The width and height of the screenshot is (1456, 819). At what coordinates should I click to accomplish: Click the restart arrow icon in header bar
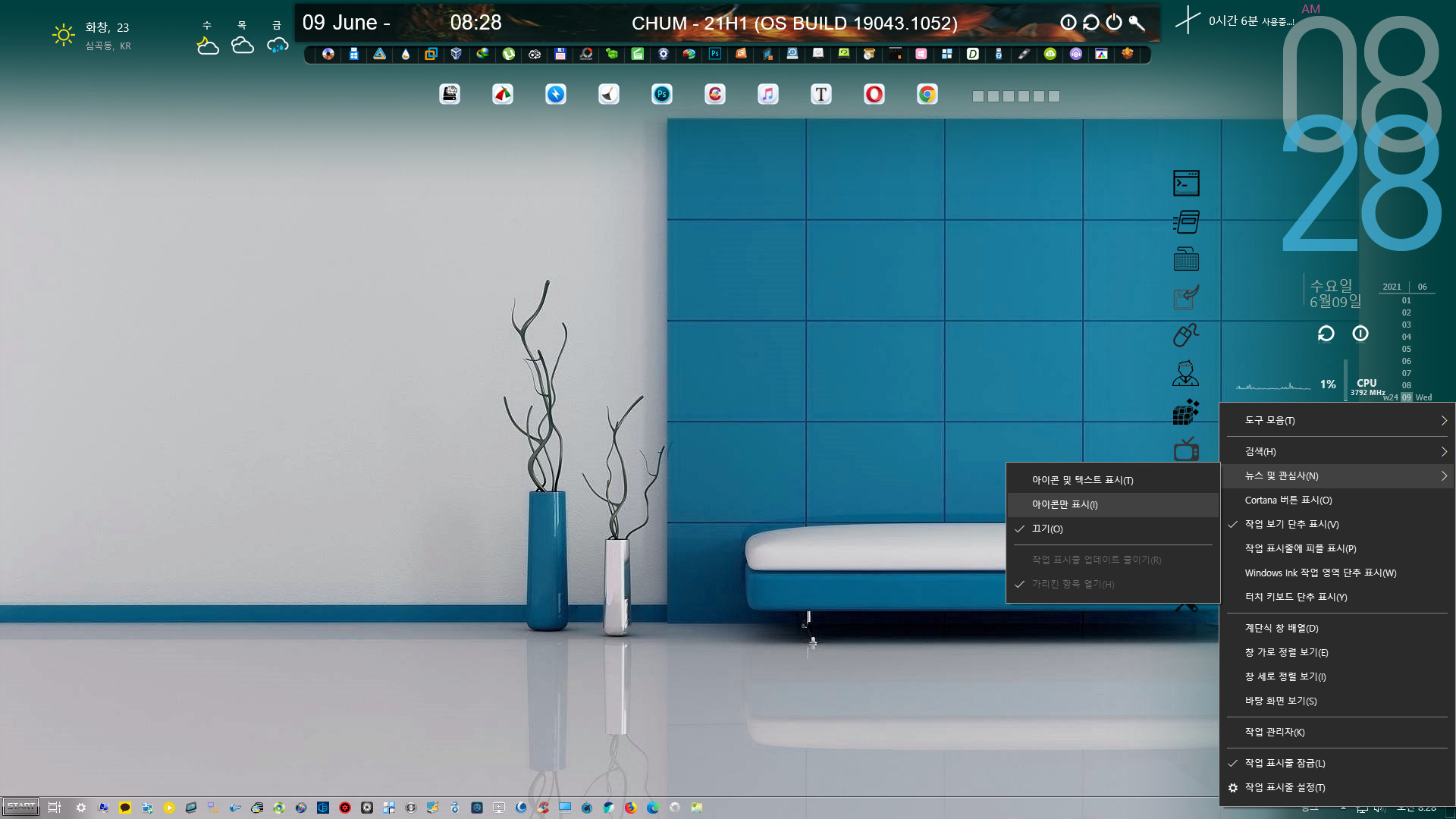click(1090, 23)
